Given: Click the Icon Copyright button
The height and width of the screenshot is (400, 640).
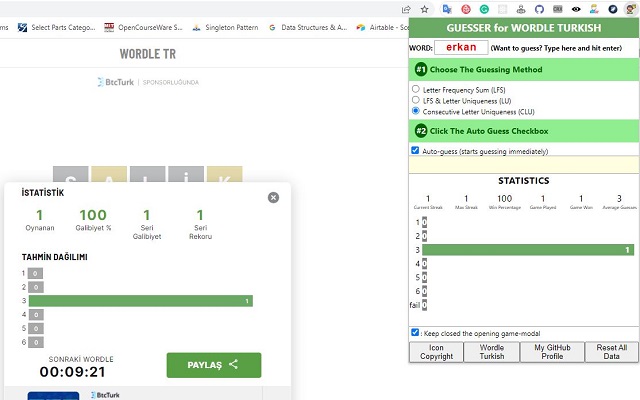Looking at the screenshot, I should click(x=436, y=352).
